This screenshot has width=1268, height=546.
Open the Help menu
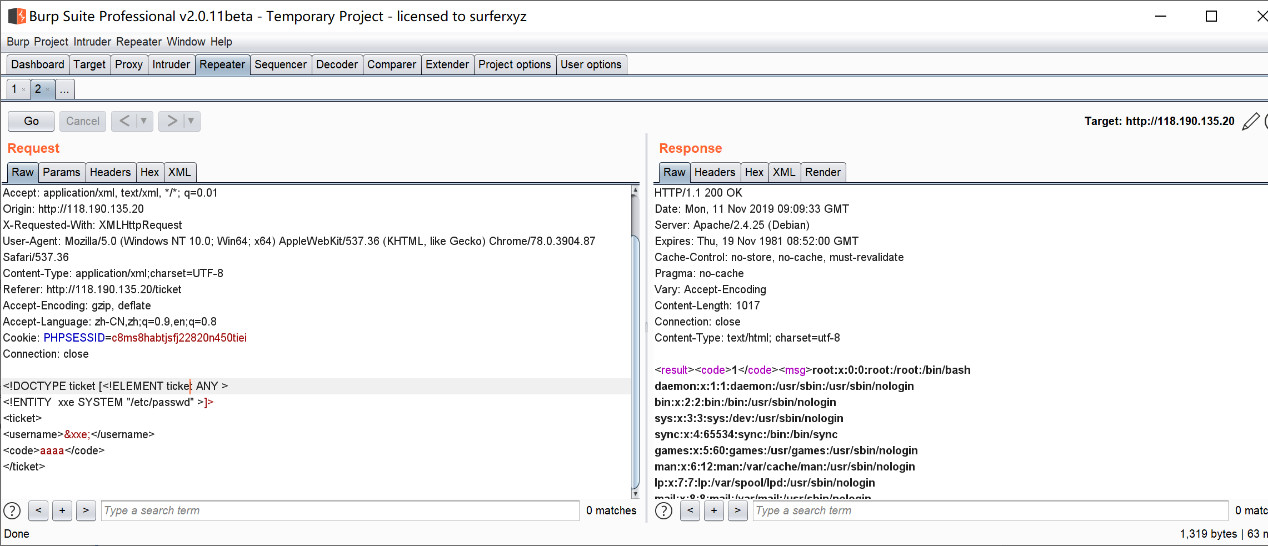tap(221, 42)
